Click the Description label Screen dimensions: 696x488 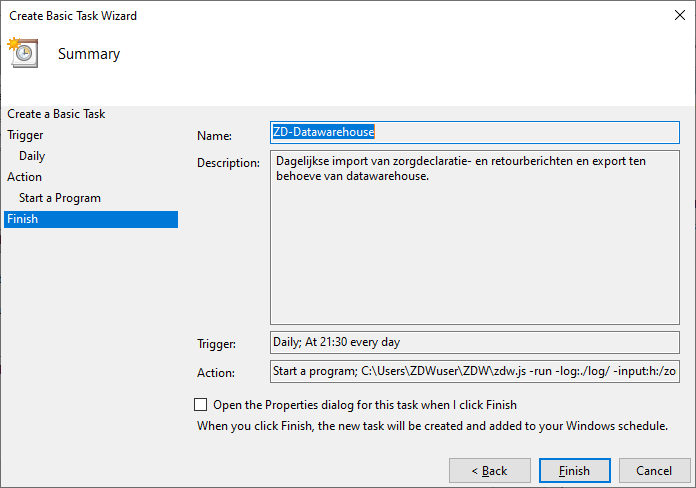click(x=229, y=163)
